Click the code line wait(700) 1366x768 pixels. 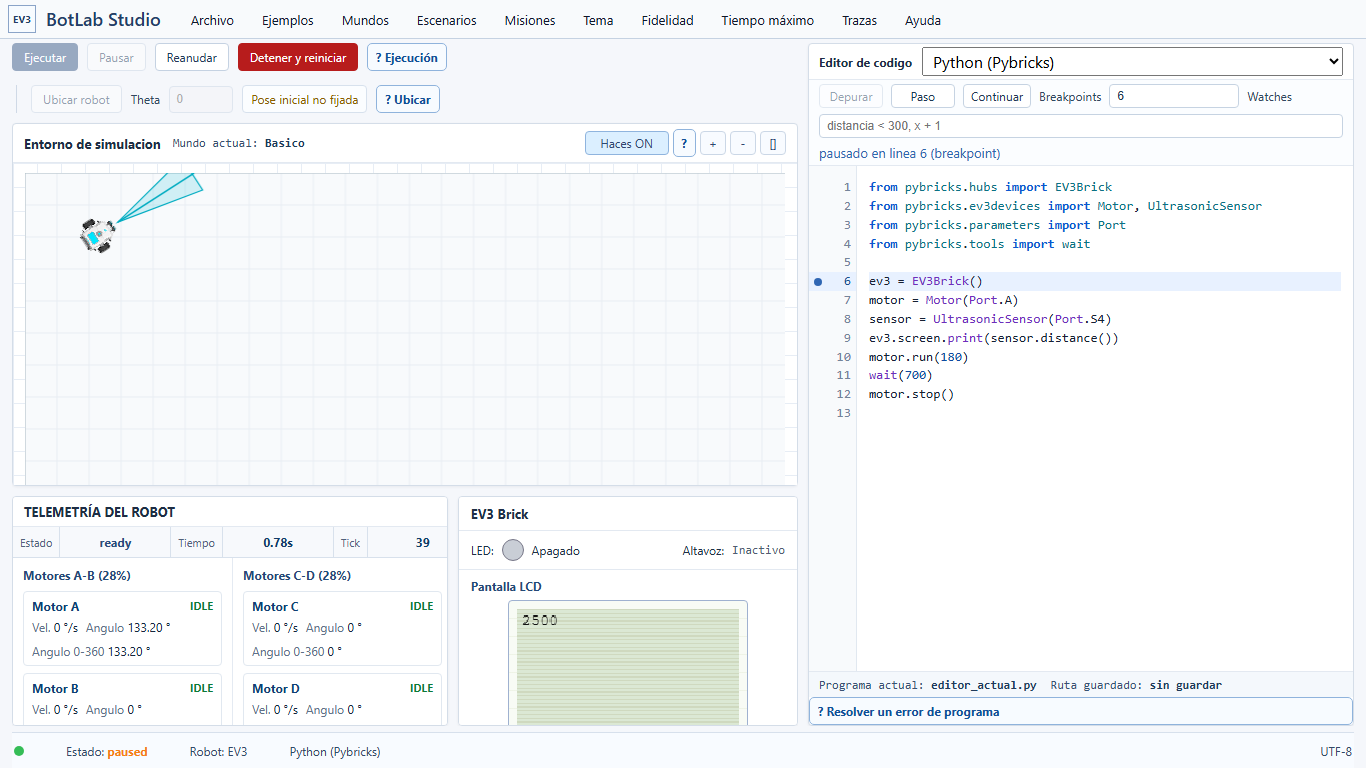pyautogui.click(x=900, y=376)
